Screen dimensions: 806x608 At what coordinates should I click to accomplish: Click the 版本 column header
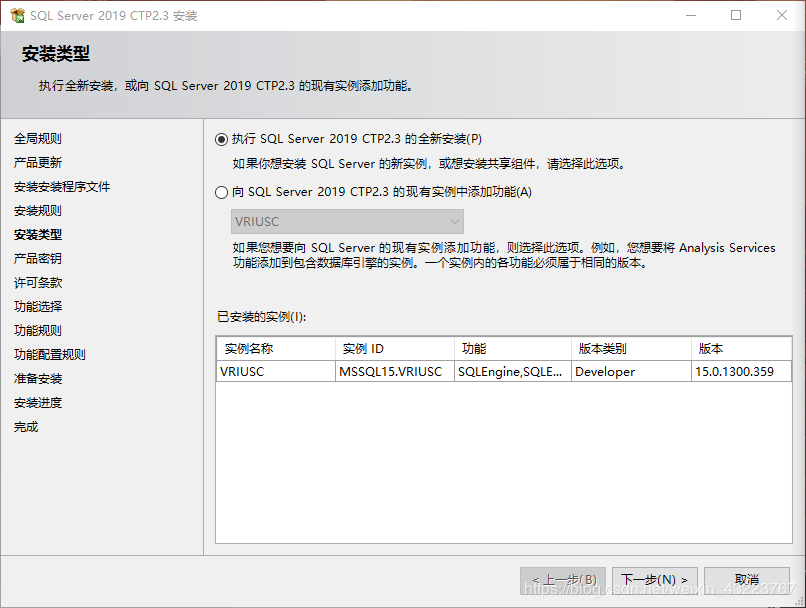[741, 348]
